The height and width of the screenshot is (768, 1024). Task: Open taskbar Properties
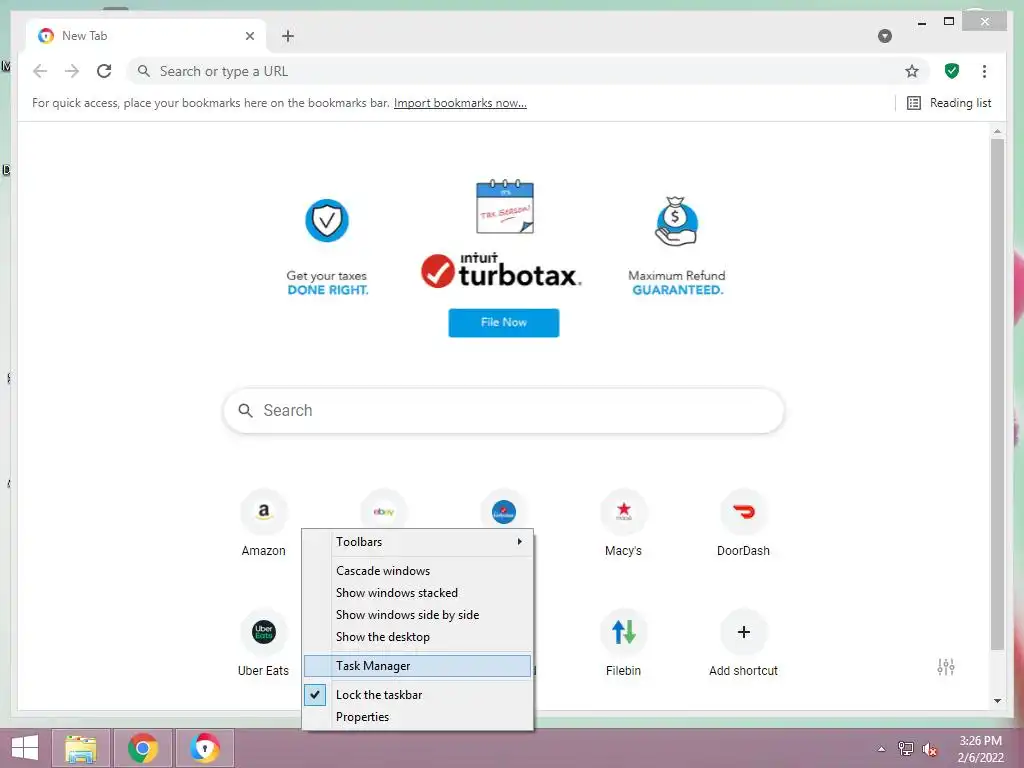pos(418,717)
